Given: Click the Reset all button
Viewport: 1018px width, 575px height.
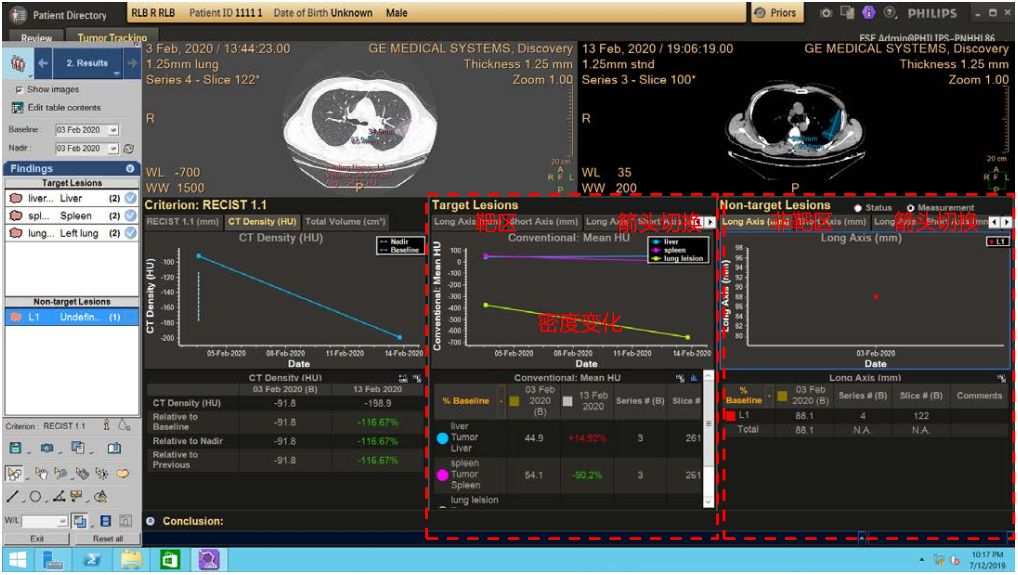Looking at the screenshot, I should [x=107, y=538].
